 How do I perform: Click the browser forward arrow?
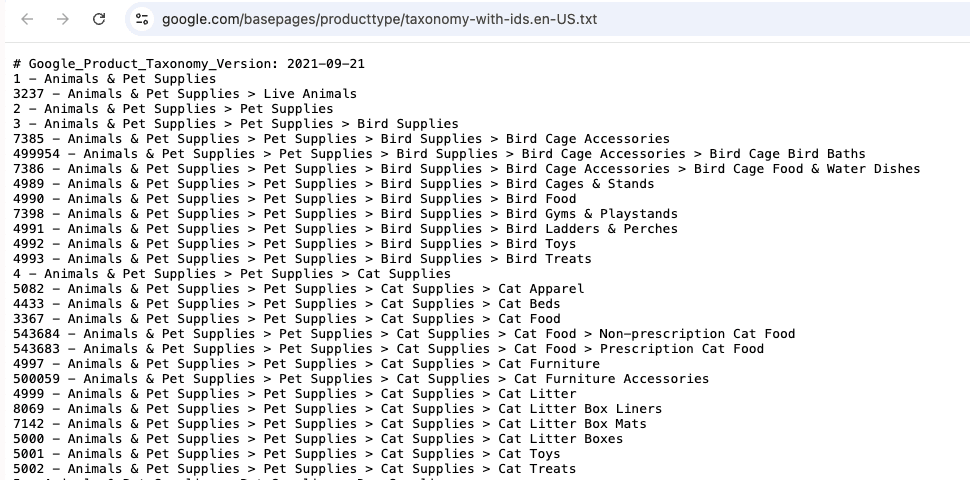[63, 19]
